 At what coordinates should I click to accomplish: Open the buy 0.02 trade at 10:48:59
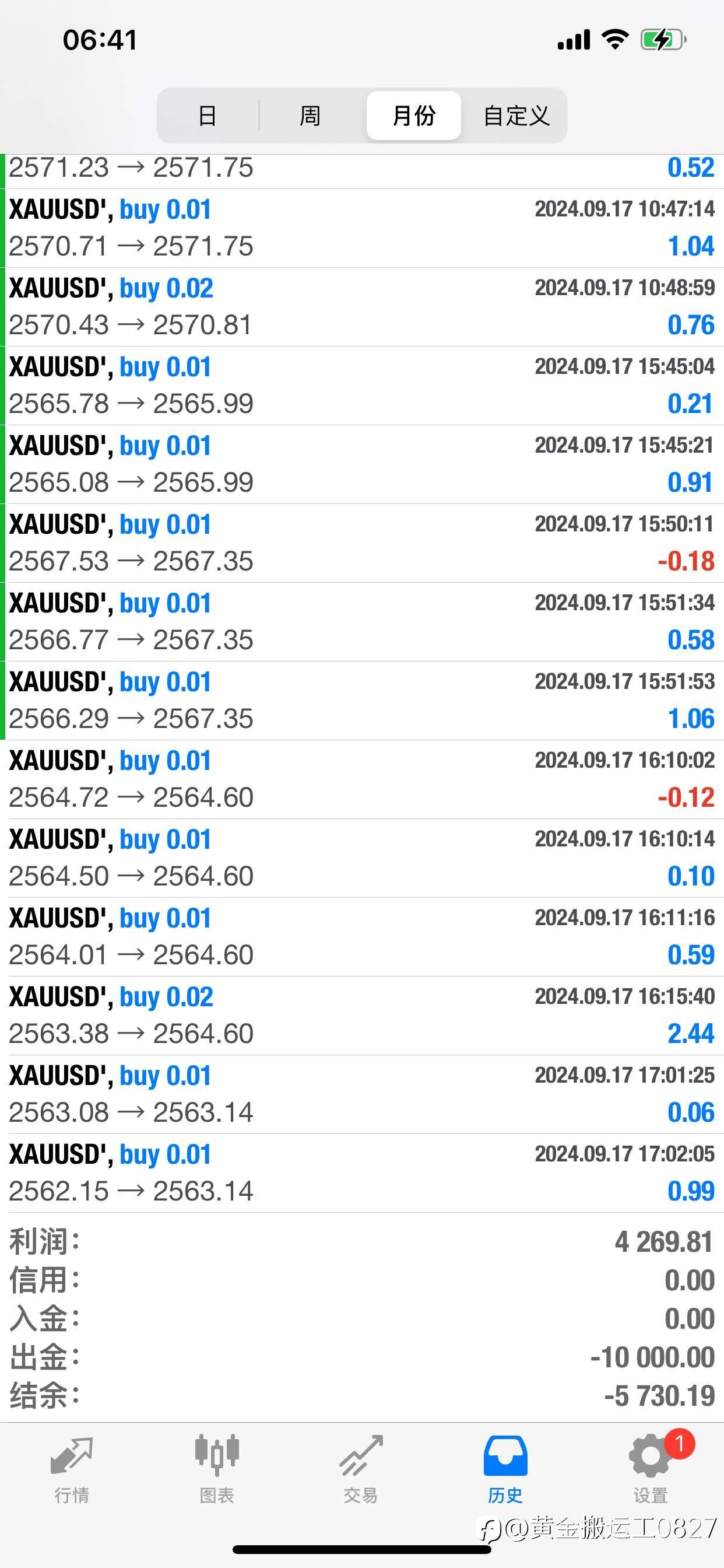click(x=362, y=307)
